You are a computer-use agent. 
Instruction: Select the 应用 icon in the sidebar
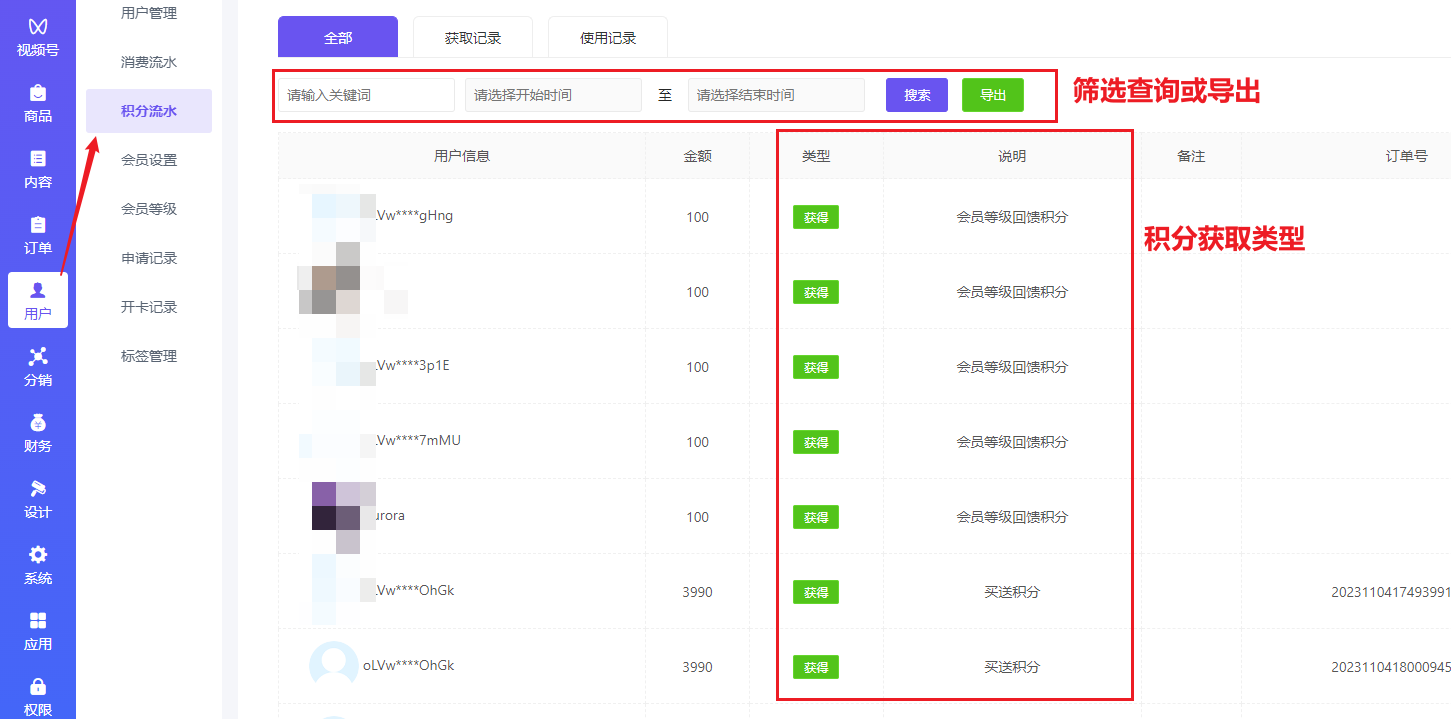37,631
